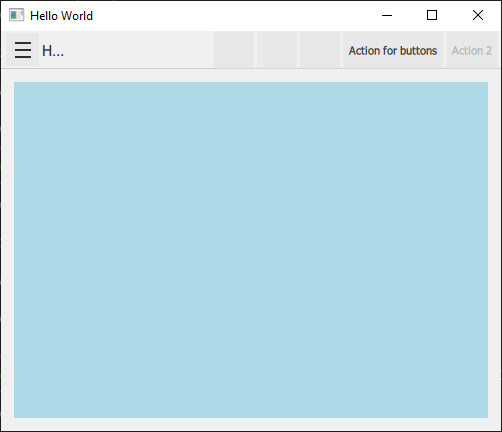
Task: Click the application icon in the title bar
Action: coord(16,15)
